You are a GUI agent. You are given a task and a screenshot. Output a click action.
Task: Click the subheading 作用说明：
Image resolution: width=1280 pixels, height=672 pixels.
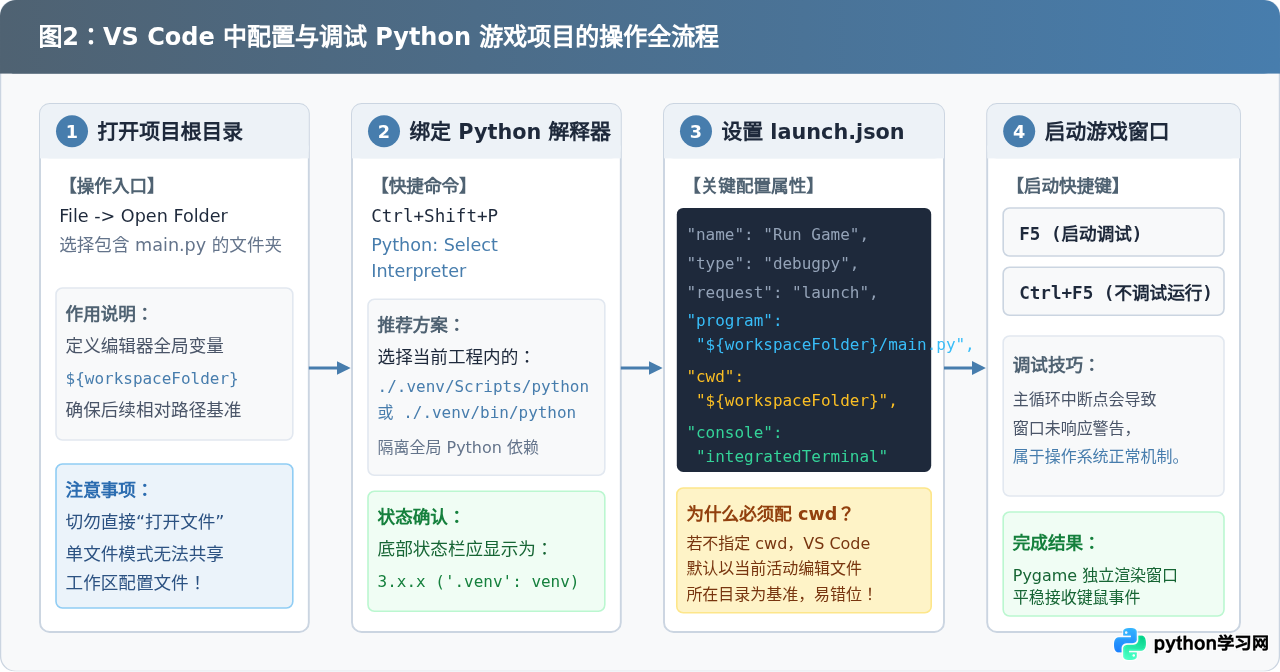pyautogui.click(x=108, y=313)
